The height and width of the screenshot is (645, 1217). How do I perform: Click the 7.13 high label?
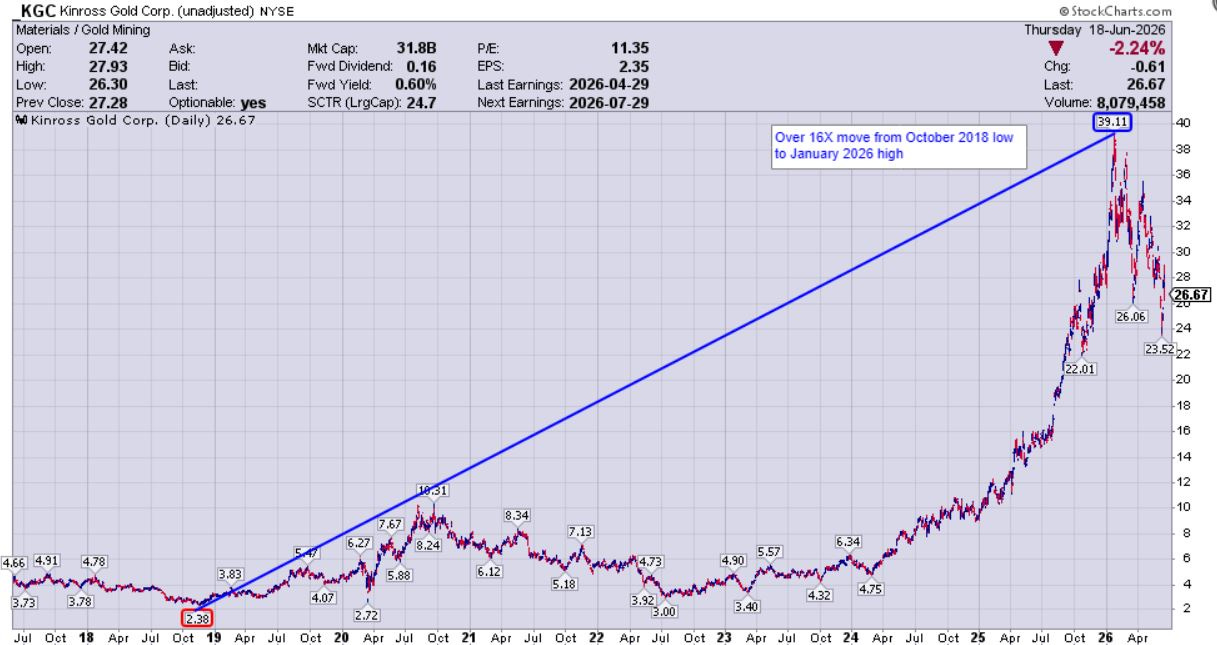click(581, 531)
